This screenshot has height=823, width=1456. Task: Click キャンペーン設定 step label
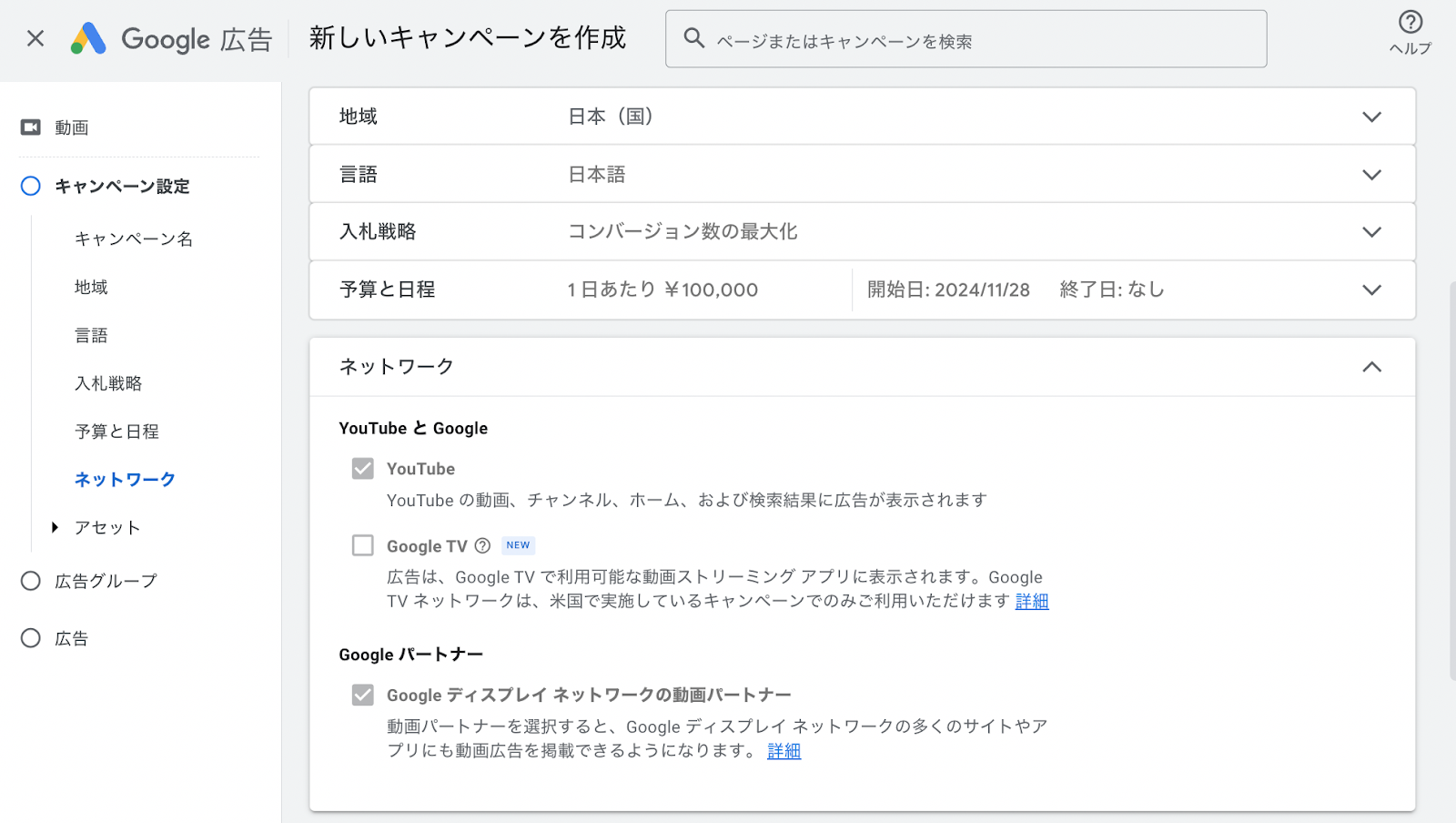[122, 186]
